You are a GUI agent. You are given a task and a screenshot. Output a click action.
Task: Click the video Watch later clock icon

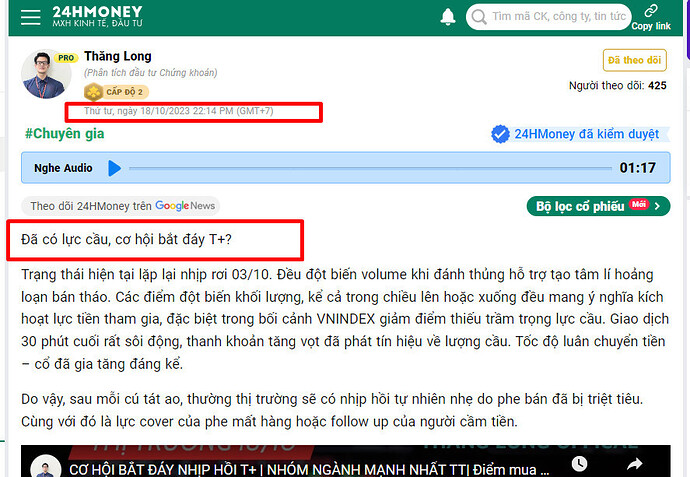[x=579, y=463]
